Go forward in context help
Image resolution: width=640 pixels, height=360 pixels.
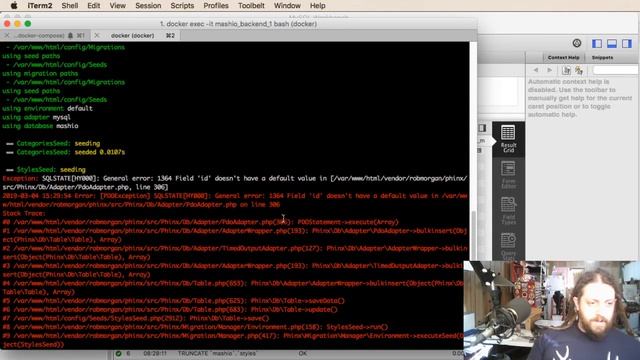click(x=550, y=70)
